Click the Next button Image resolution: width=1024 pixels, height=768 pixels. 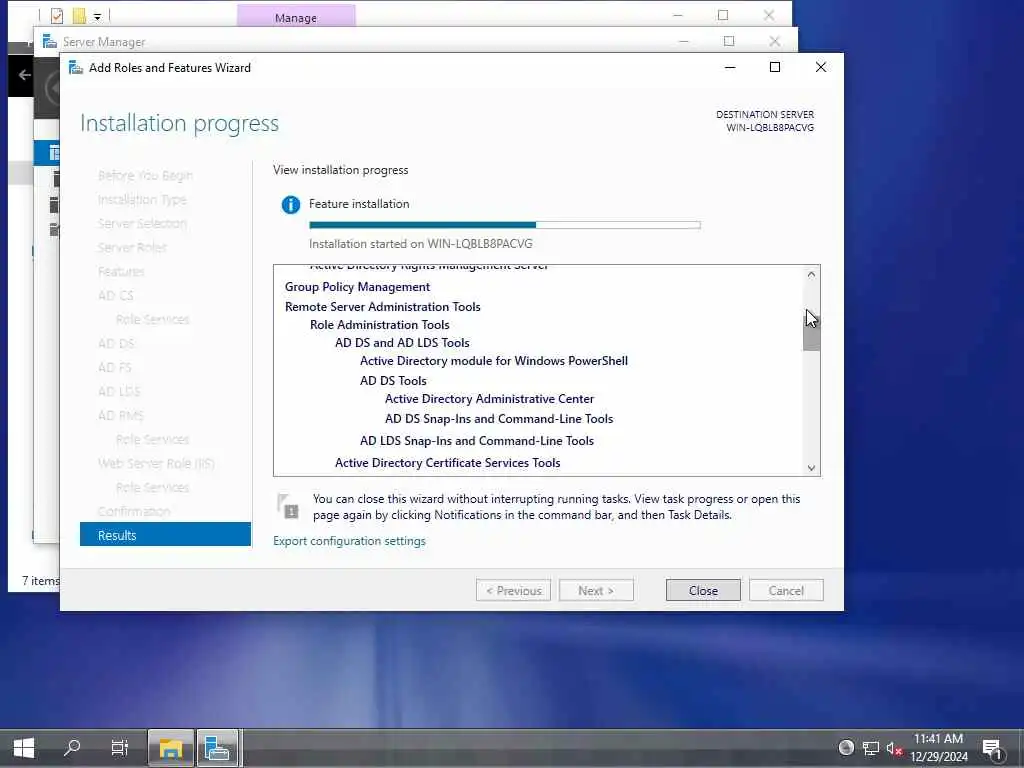pyautogui.click(x=596, y=590)
